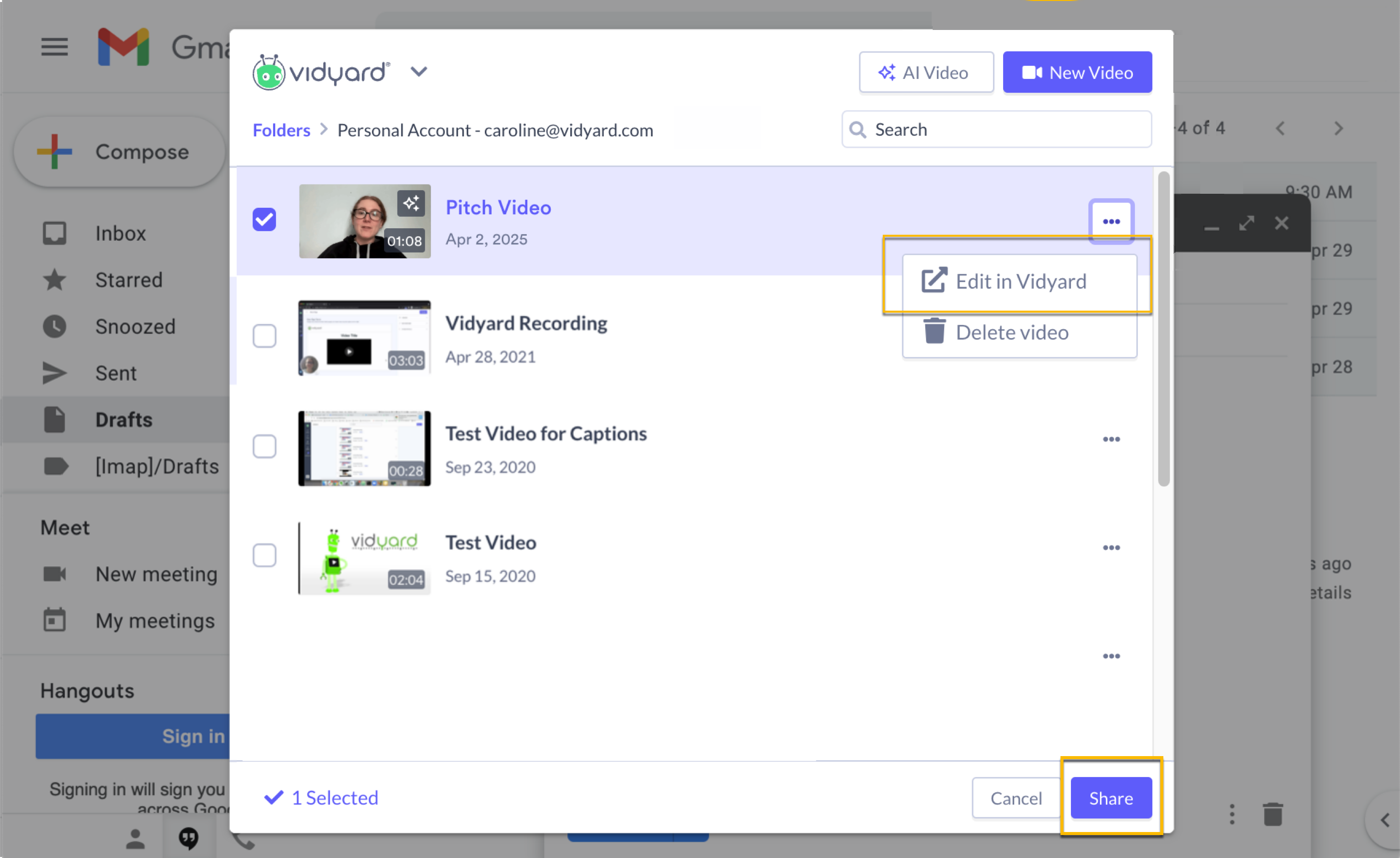Expand the Vidyard account dropdown chevron
Image resolution: width=1400 pixels, height=858 pixels.
point(419,71)
